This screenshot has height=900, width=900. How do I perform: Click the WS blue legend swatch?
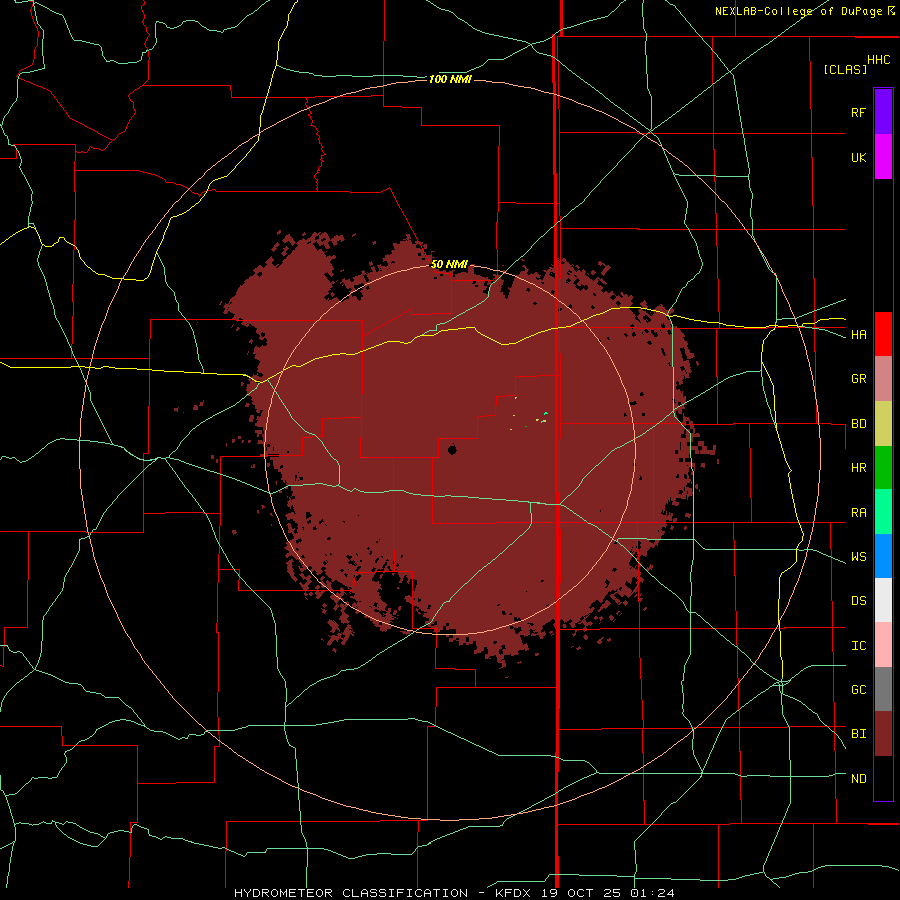click(x=883, y=556)
